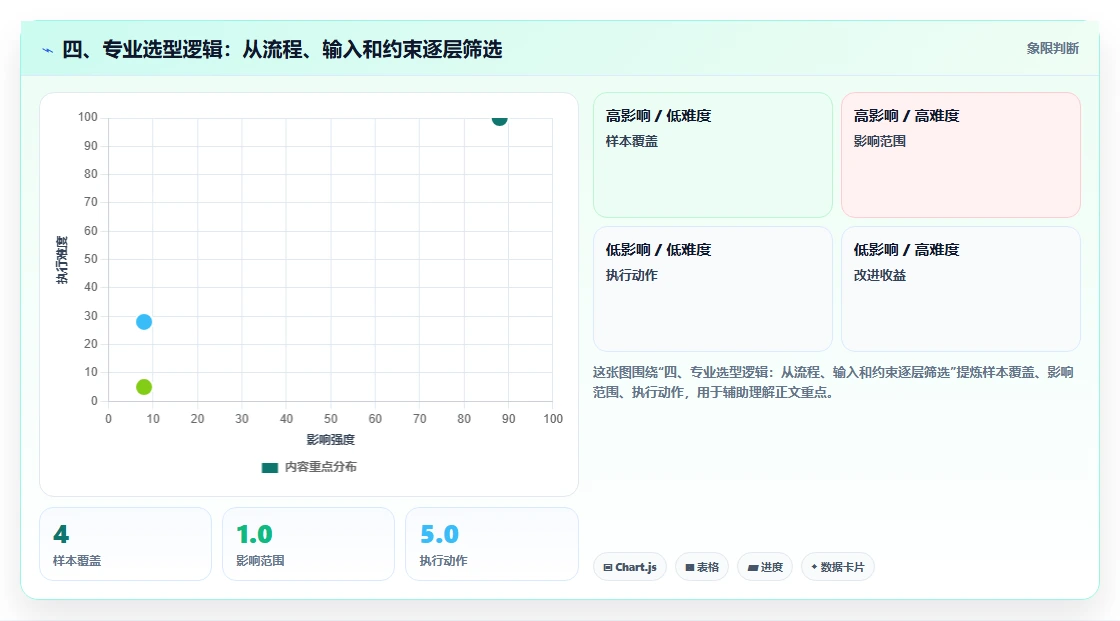Click the chart description paragraph

[x=833, y=382]
